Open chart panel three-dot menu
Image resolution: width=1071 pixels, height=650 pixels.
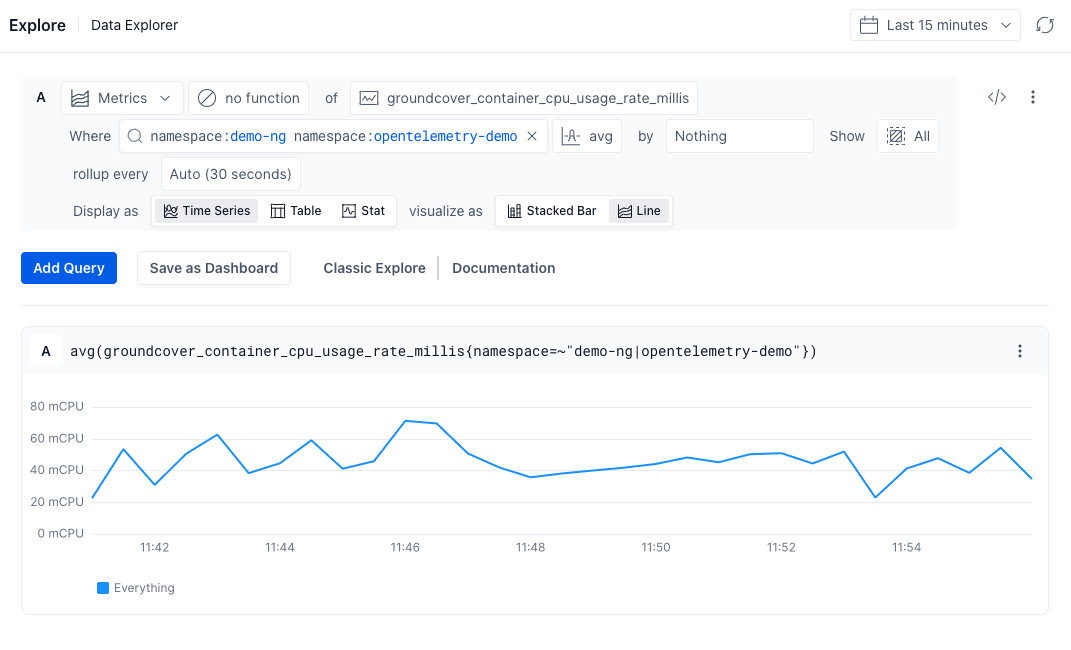tap(1020, 351)
